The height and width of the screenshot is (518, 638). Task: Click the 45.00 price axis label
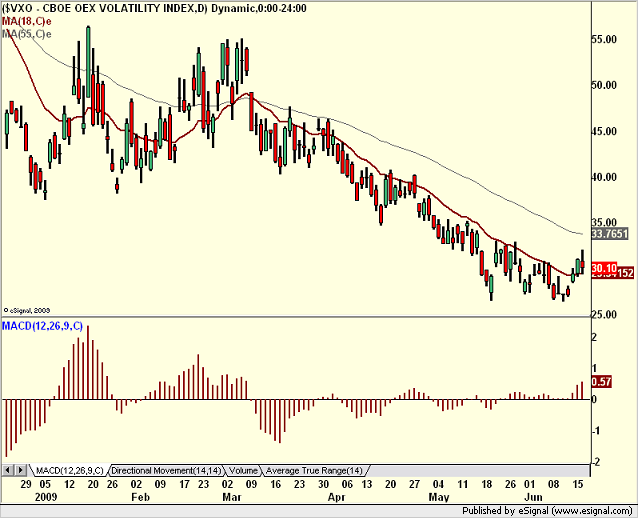(603, 131)
